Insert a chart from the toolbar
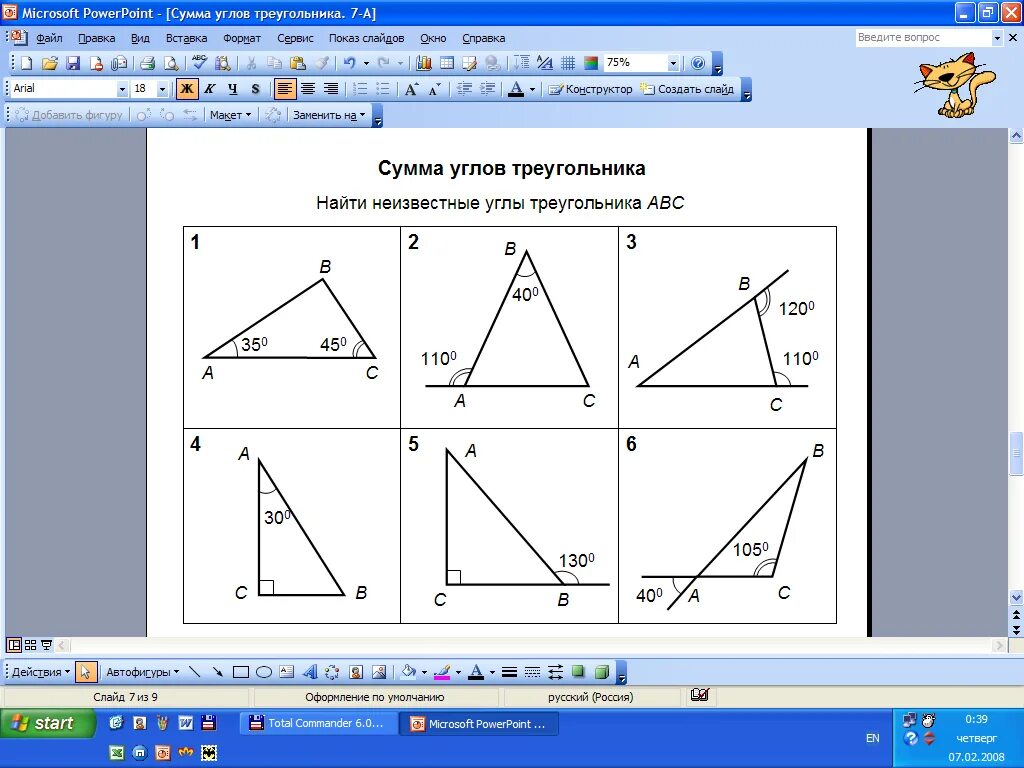The width and height of the screenshot is (1024, 768). coord(424,63)
